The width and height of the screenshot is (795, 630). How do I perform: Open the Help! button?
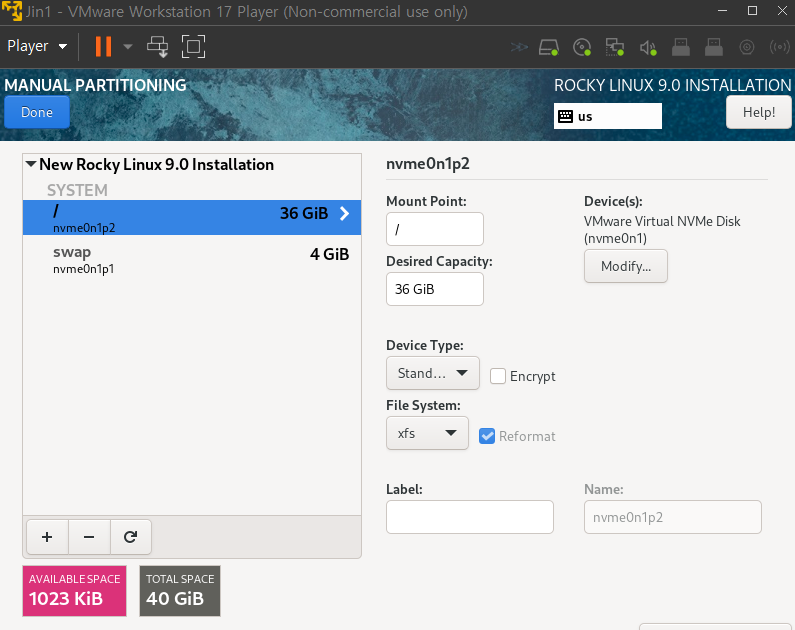758,113
